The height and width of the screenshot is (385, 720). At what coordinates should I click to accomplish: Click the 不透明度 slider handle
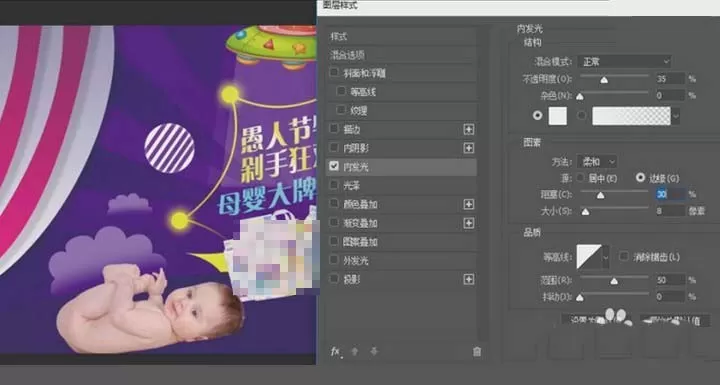click(604, 80)
